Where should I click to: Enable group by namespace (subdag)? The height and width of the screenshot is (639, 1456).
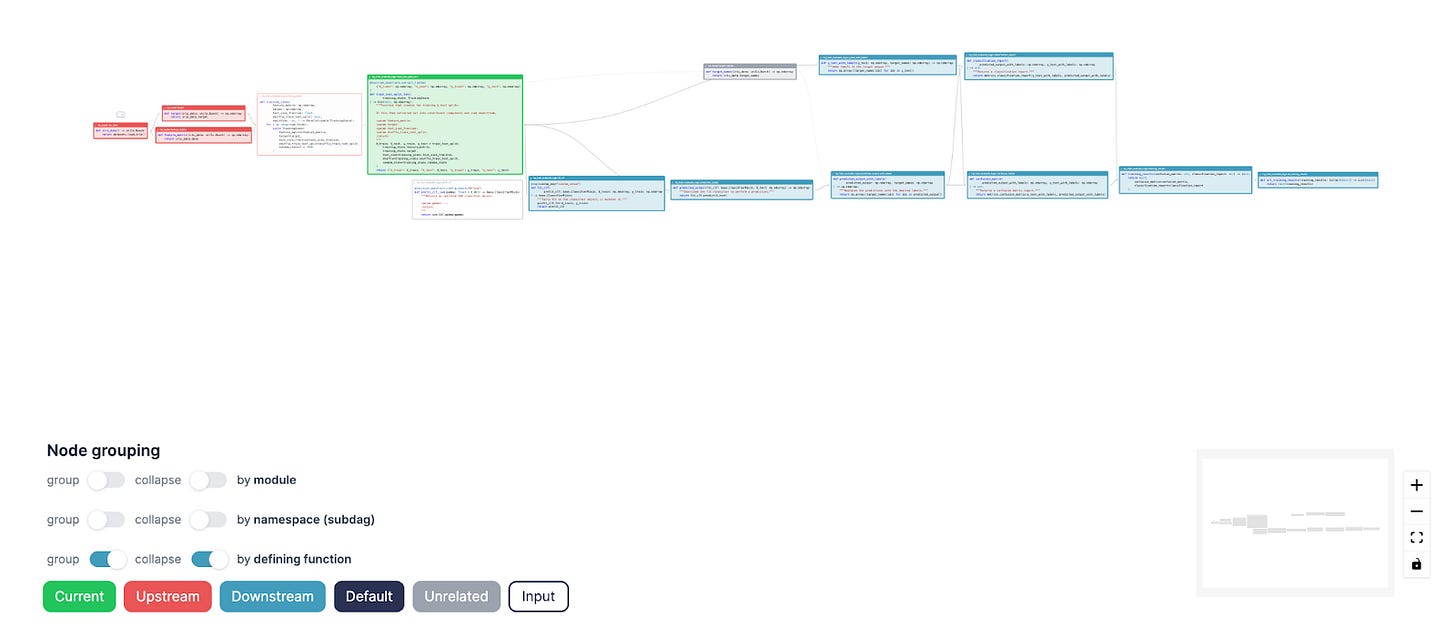(105, 519)
